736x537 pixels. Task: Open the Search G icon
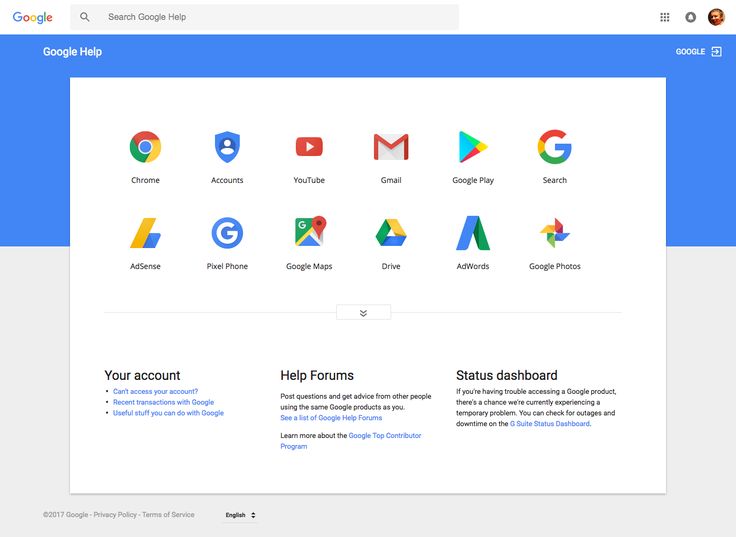point(555,147)
